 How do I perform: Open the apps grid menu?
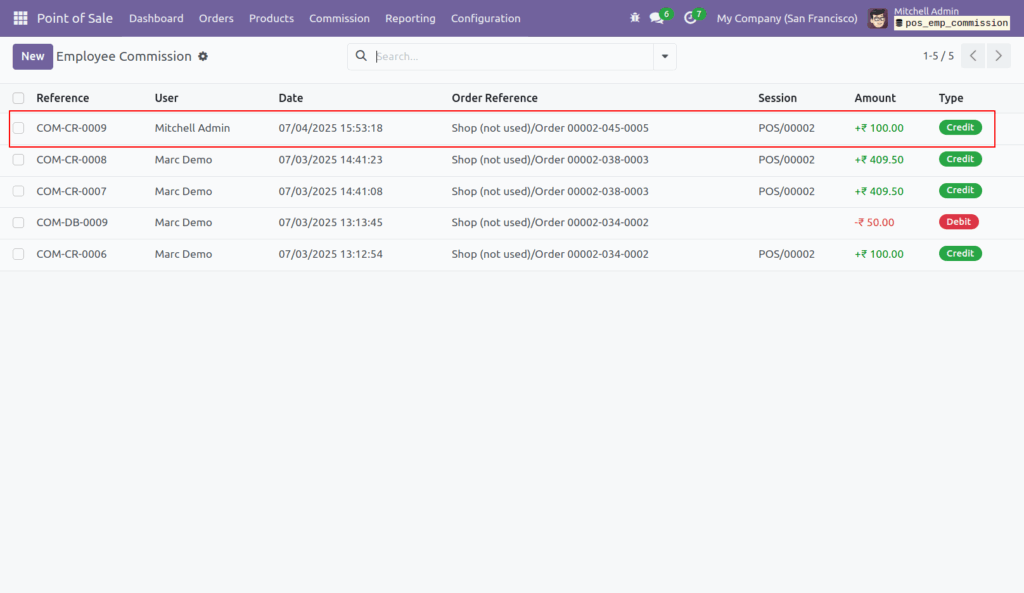[x=19, y=18]
